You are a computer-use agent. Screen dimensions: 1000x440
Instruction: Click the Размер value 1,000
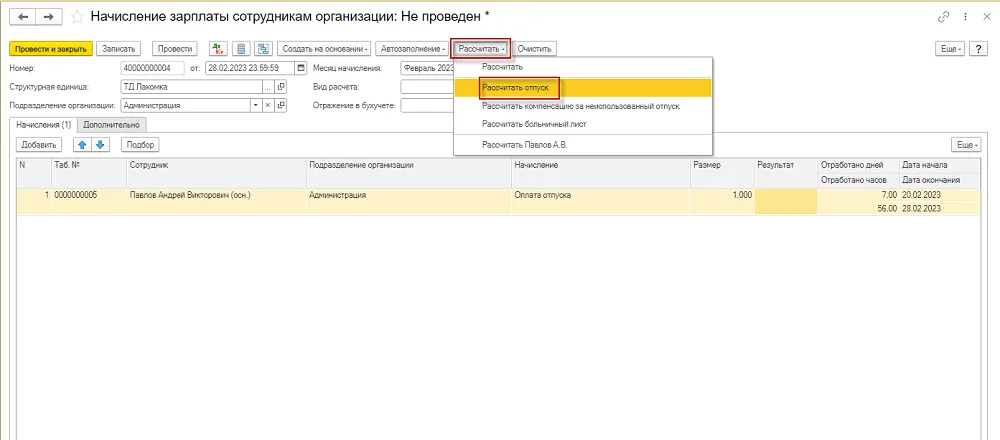722,202
